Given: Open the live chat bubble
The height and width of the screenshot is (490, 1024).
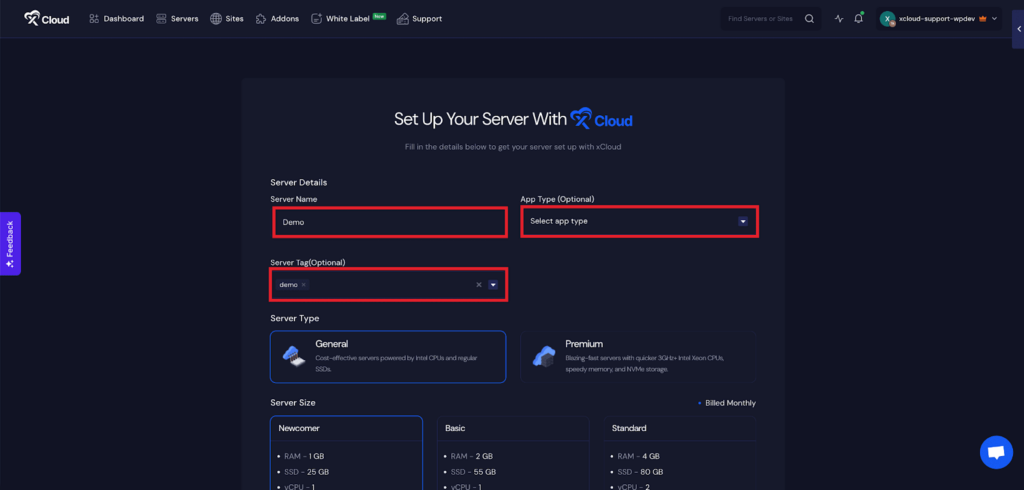Looking at the screenshot, I should pyautogui.click(x=996, y=452).
